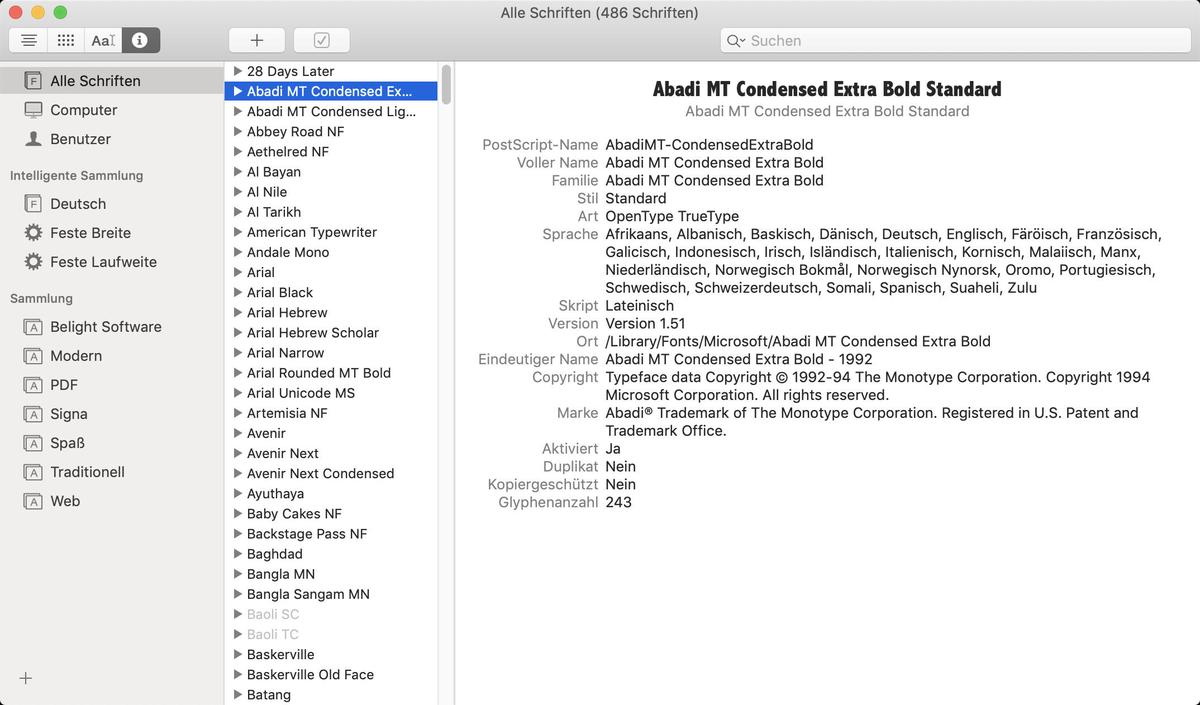Select the Feste Breite smart collection
Image resolution: width=1200 pixels, height=705 pixels.
point(111,233)
